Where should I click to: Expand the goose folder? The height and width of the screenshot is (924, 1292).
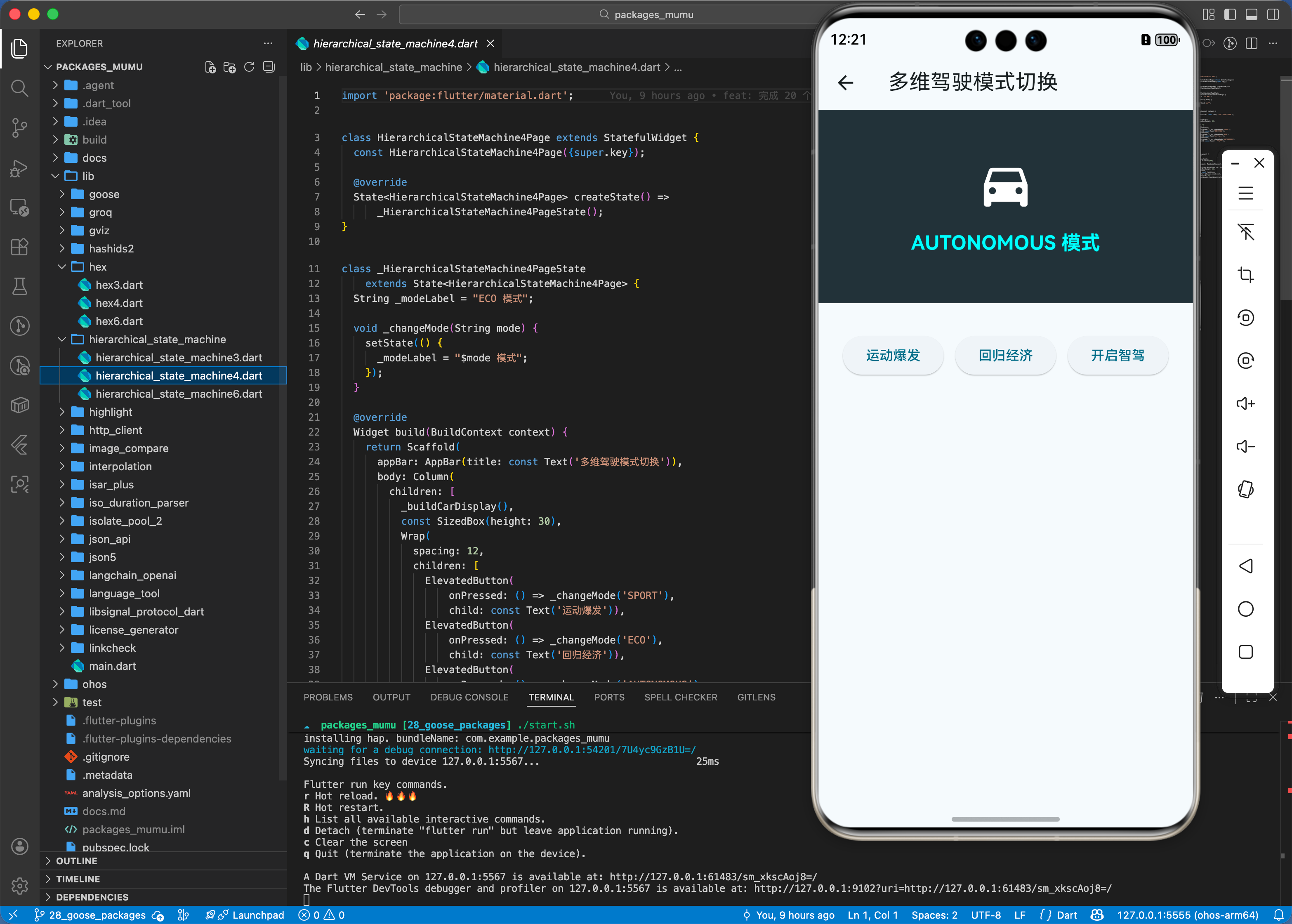point(104,195)
